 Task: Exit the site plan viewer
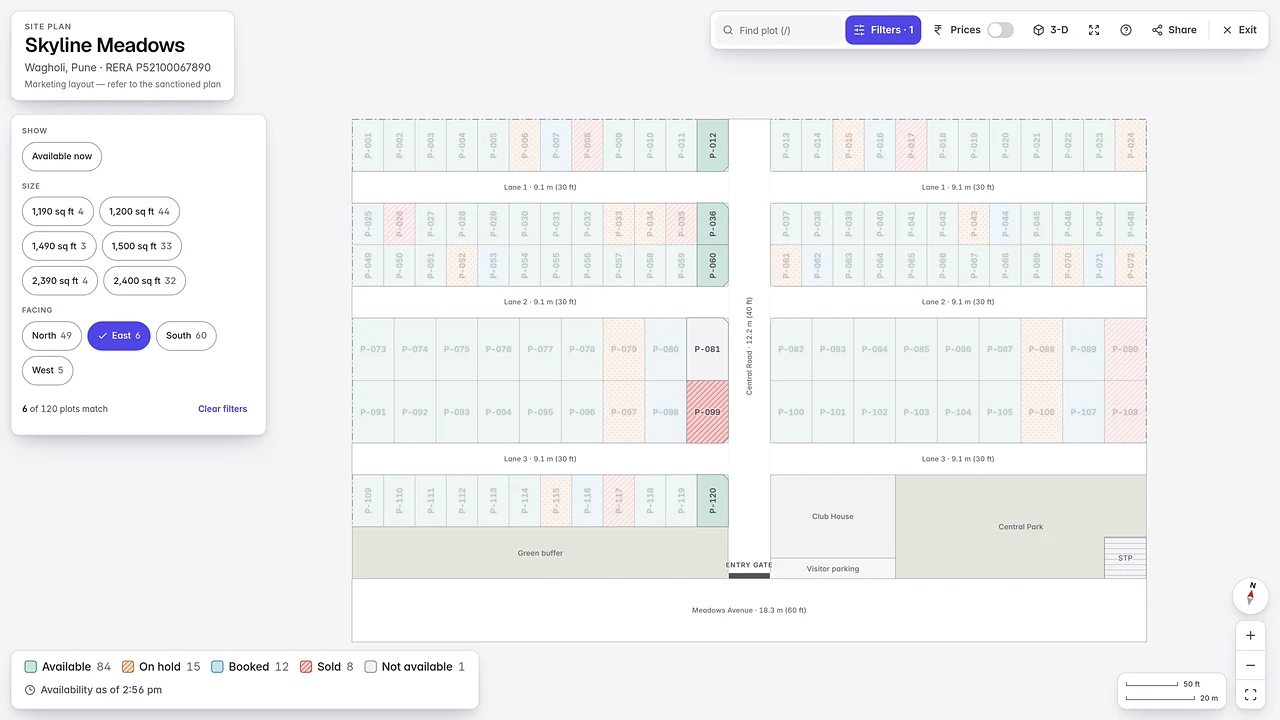pyautogui.click(x=1240, y=30)
